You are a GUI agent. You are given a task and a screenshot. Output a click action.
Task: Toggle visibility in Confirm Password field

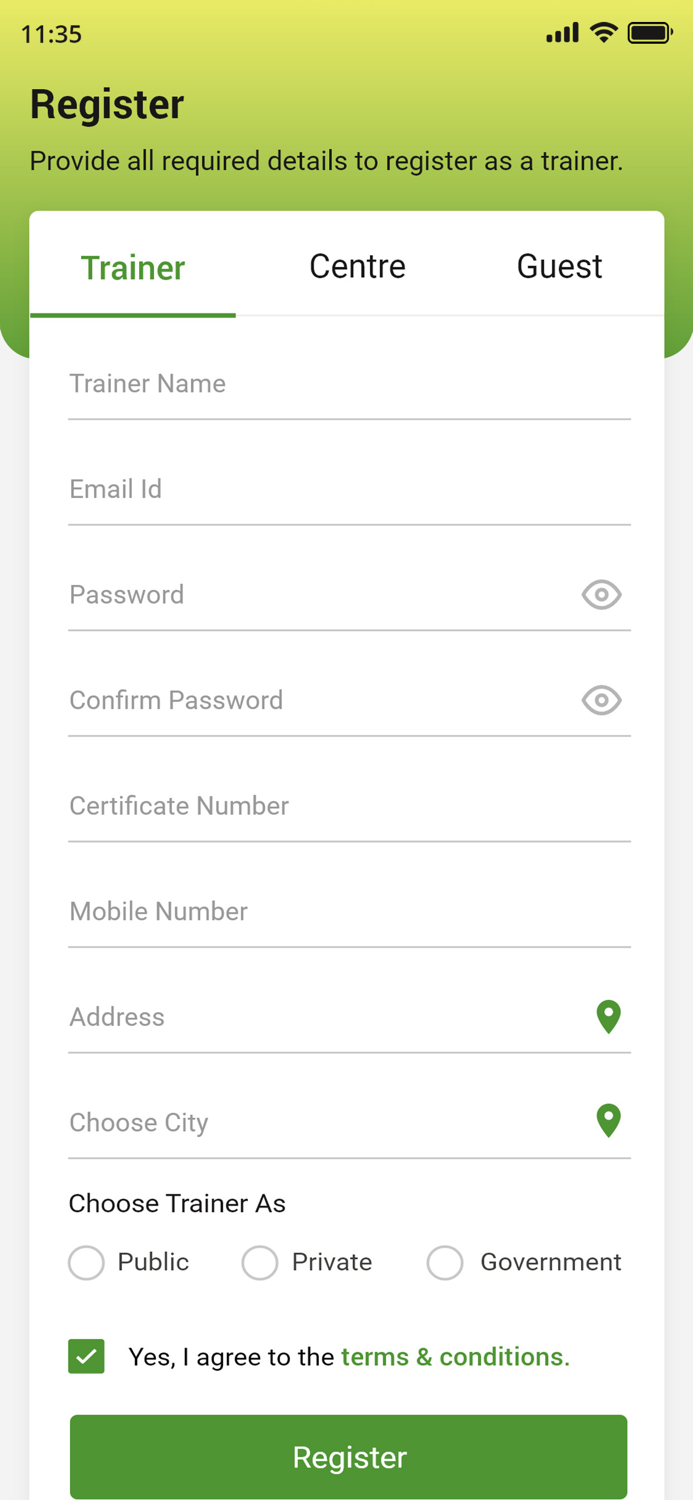[601, 700]
